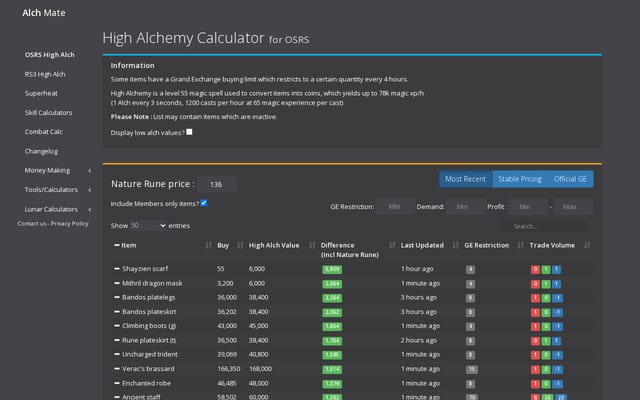Screen dimensions: 640x400
Task: Click the table Search box
Action: click(544, 226)
